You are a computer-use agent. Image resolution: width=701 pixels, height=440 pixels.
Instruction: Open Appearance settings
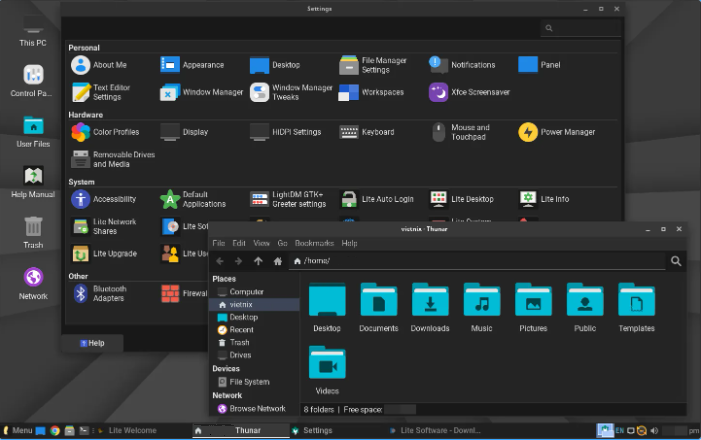click(x=192, y=65)
